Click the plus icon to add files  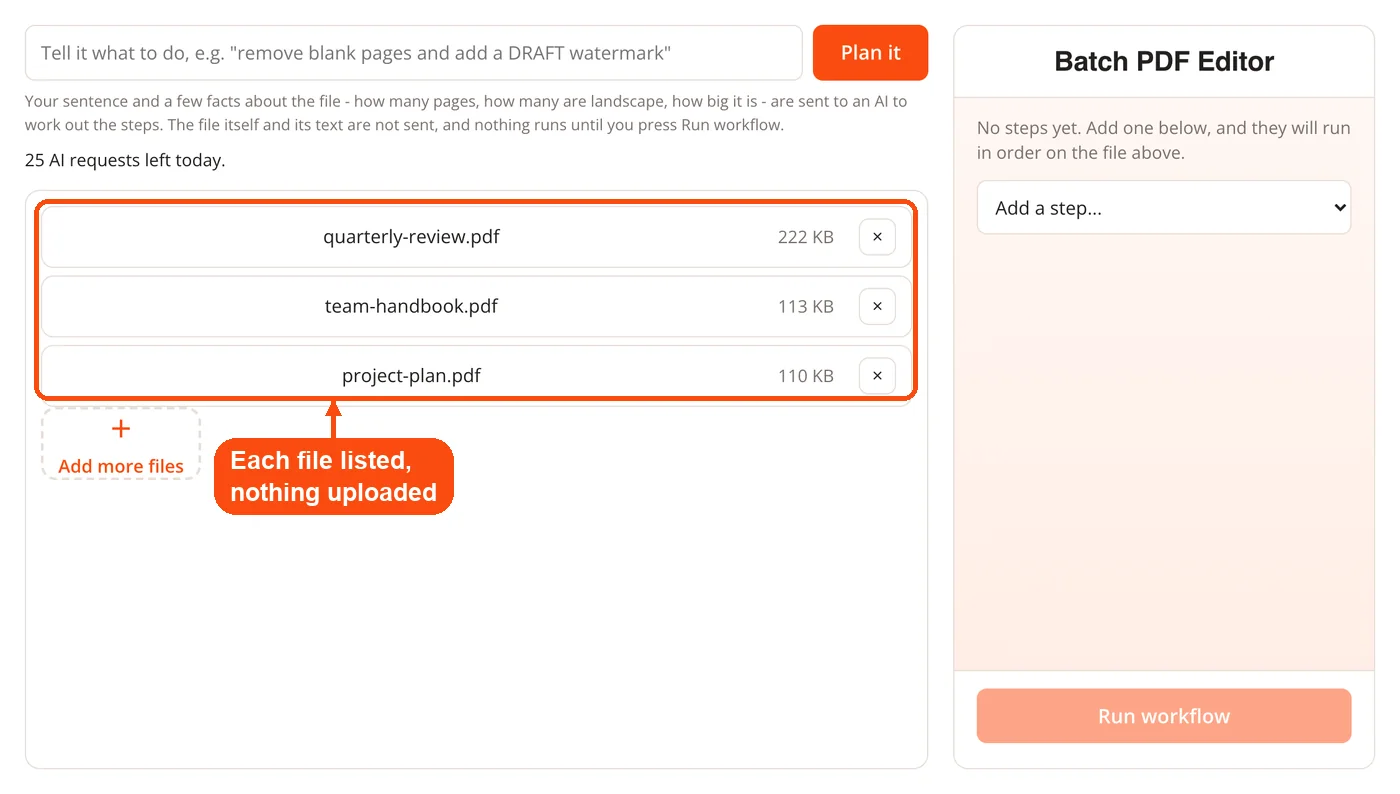(121, 429)
